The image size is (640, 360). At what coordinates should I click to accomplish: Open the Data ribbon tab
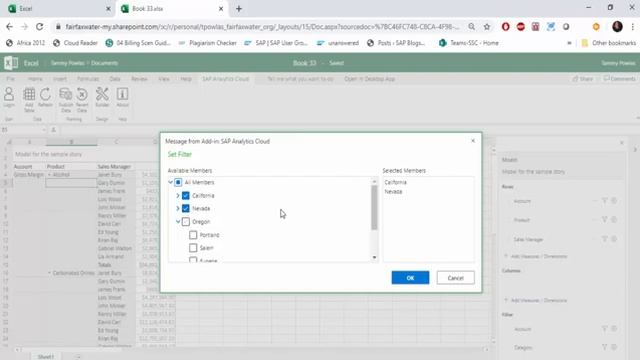pyautogui.click(x=115, y=79)
